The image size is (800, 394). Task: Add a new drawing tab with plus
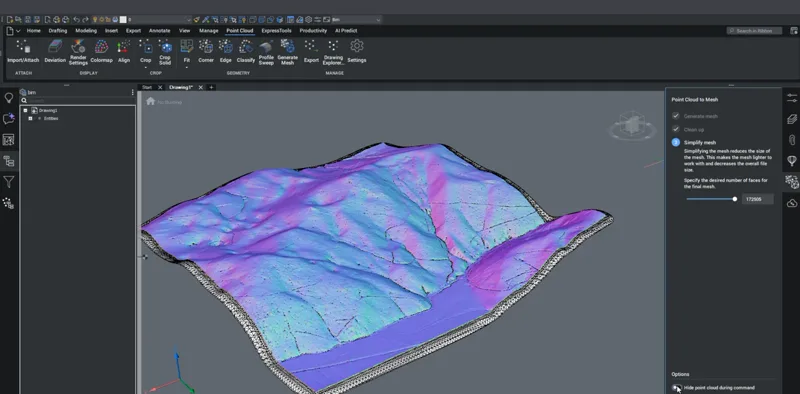[211, 87]
